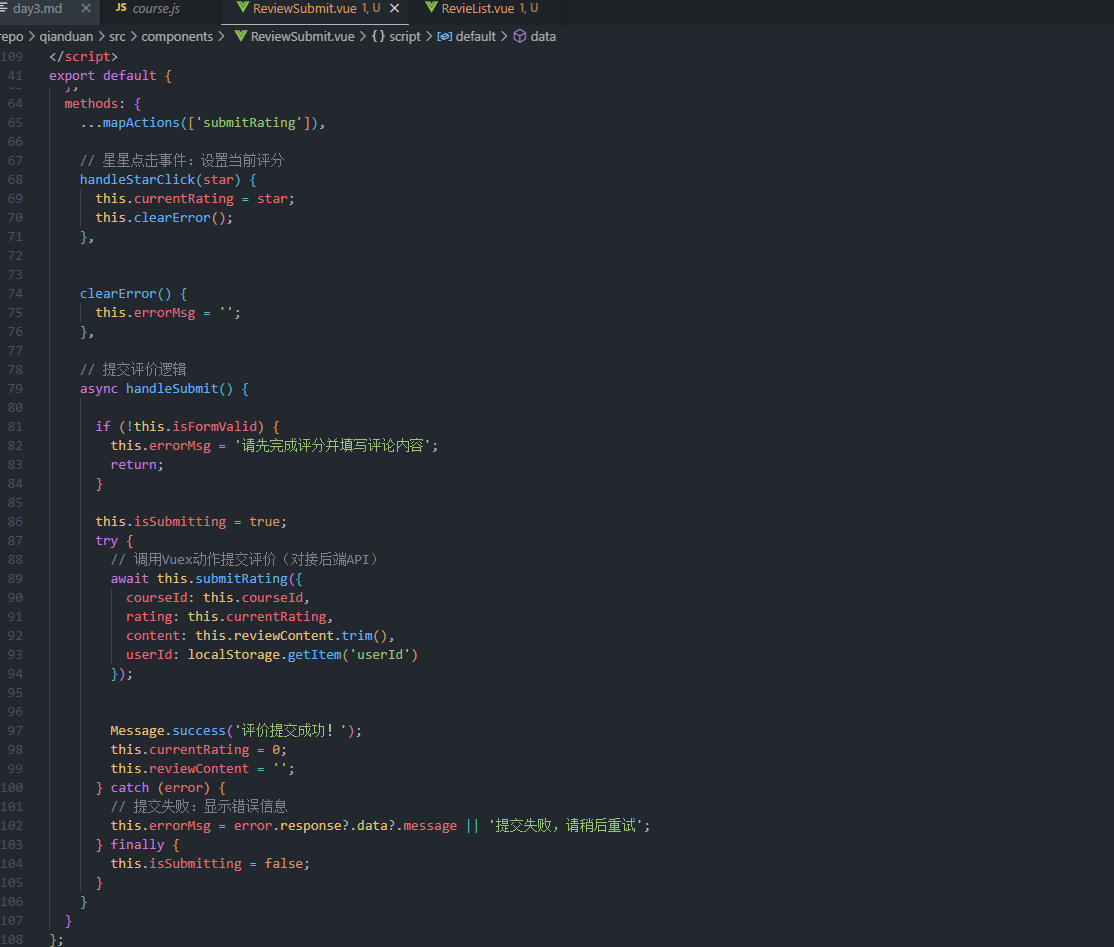Click the script breadcrumb symbol
This screenshot has width=1114, height=947.
[x=405, y=36]
